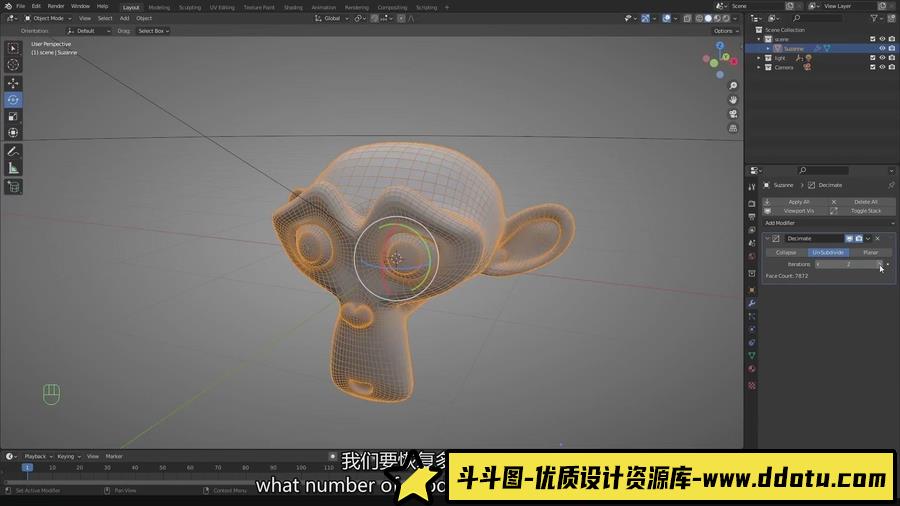Select the Scale tool in left toolbar

(x=13, y=116)
